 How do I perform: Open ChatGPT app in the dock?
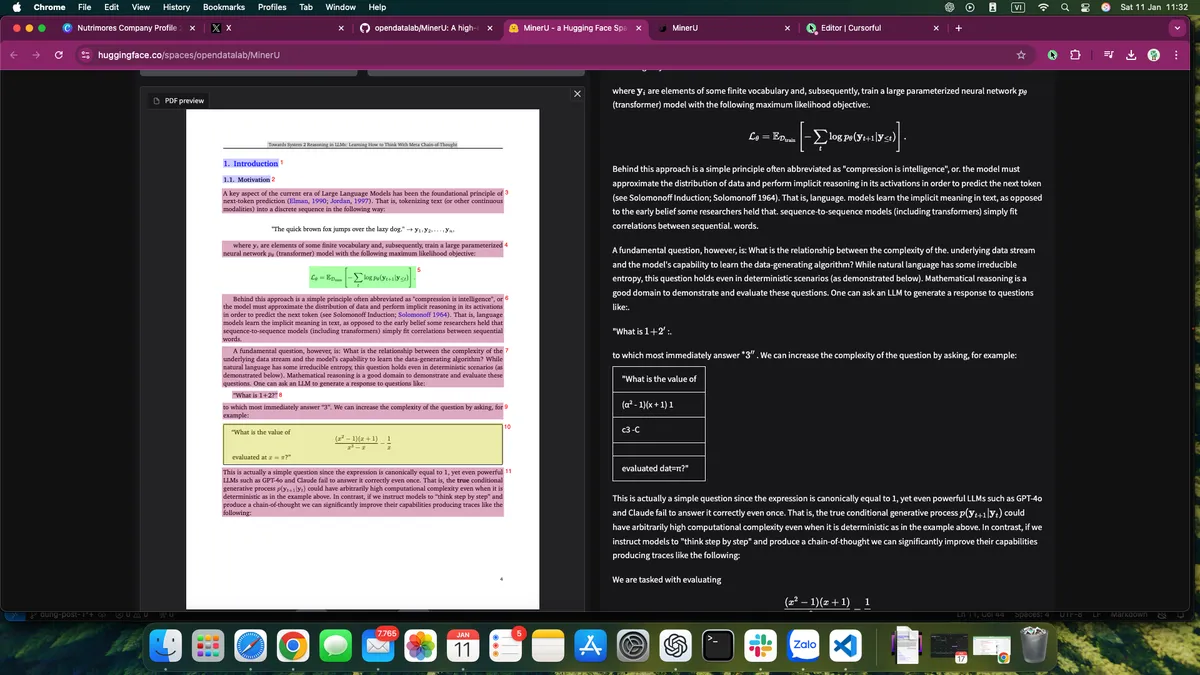pyautogui.click(x=674, y=645)
